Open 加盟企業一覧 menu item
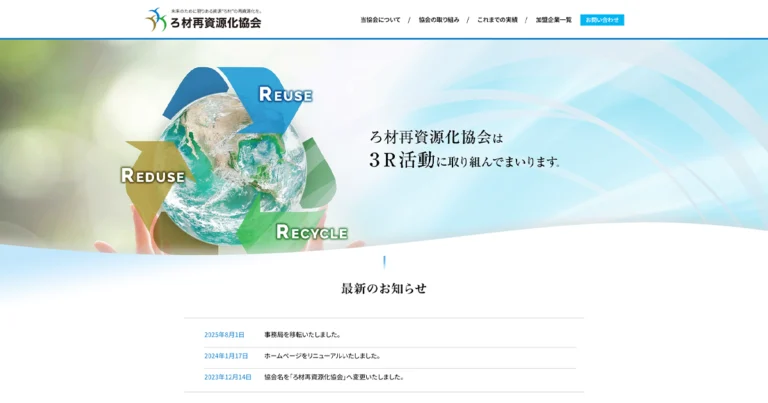The height and width of the screenshot is (403, 768). click(553, 20)
